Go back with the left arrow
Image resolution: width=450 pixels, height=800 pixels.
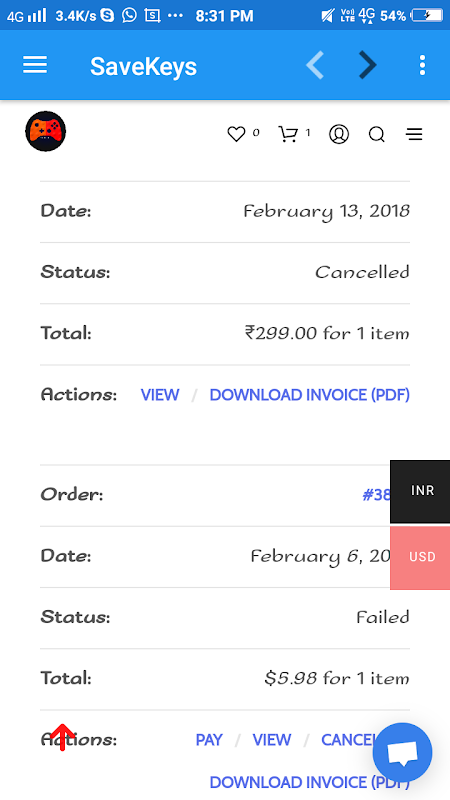[315, 65]
